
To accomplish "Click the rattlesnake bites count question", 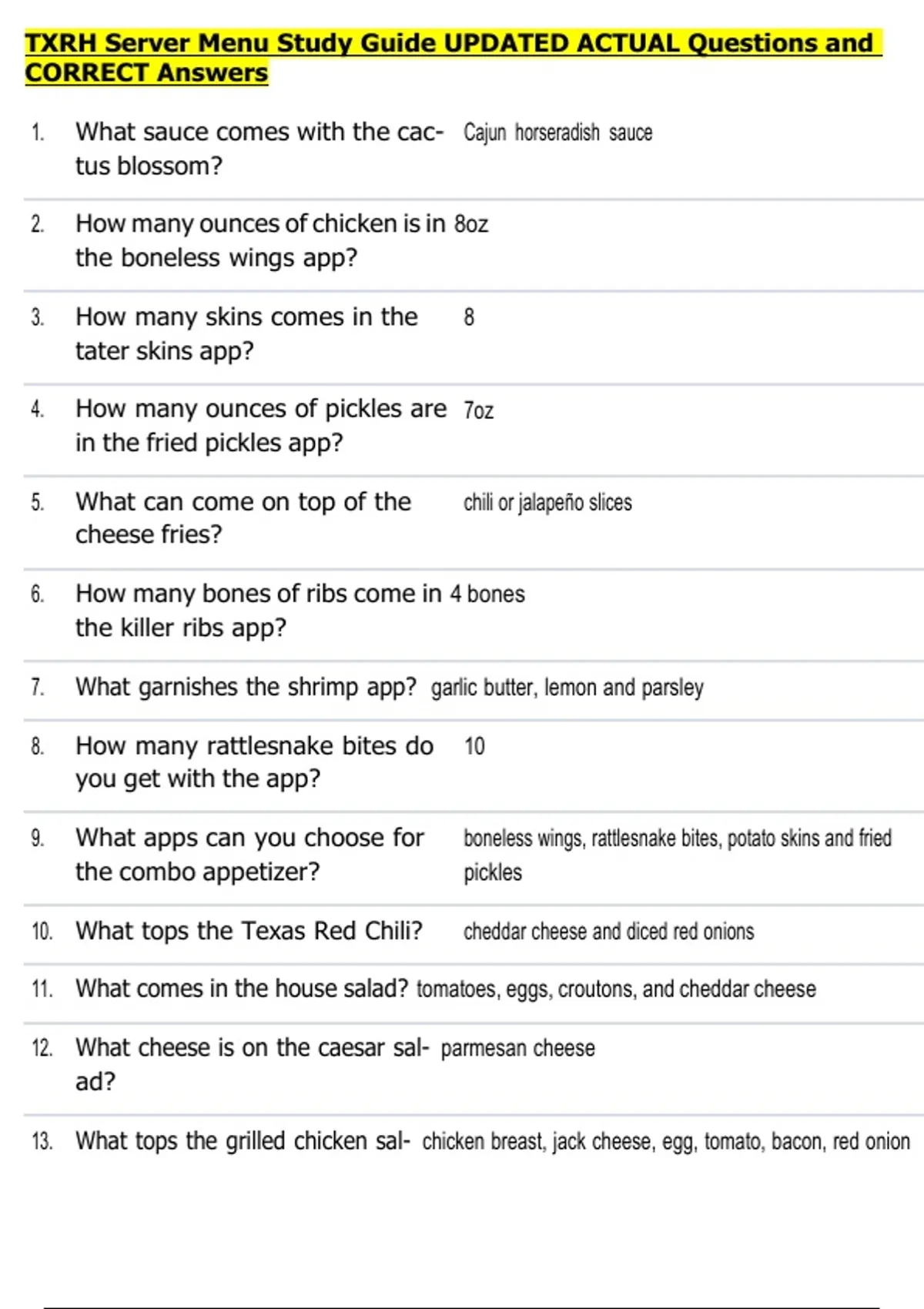I will click(254, 762).
